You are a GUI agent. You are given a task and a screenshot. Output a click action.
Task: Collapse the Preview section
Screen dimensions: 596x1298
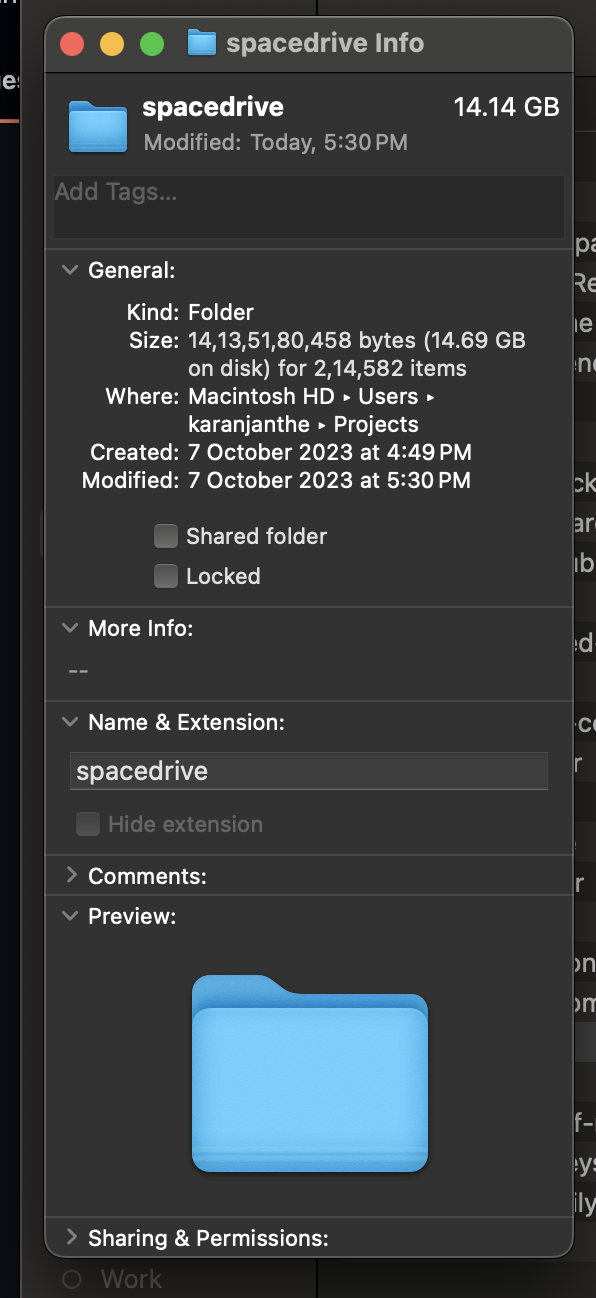[x=69, y=916]
